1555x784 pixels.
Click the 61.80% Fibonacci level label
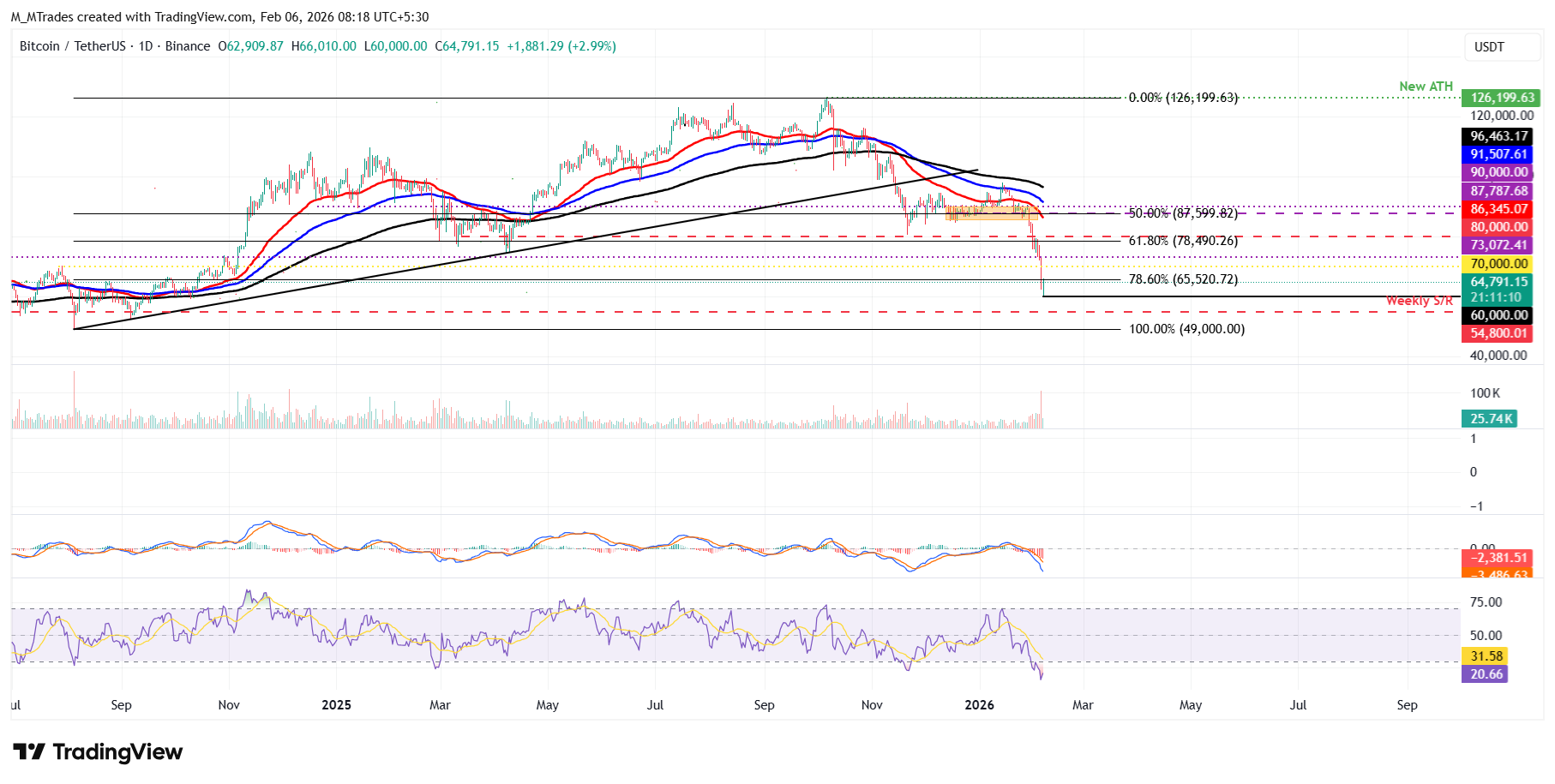(1183, 241)
